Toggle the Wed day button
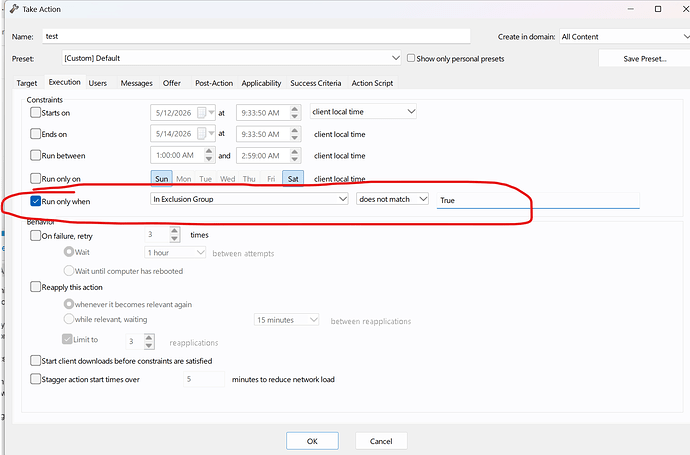 [228, 179]
